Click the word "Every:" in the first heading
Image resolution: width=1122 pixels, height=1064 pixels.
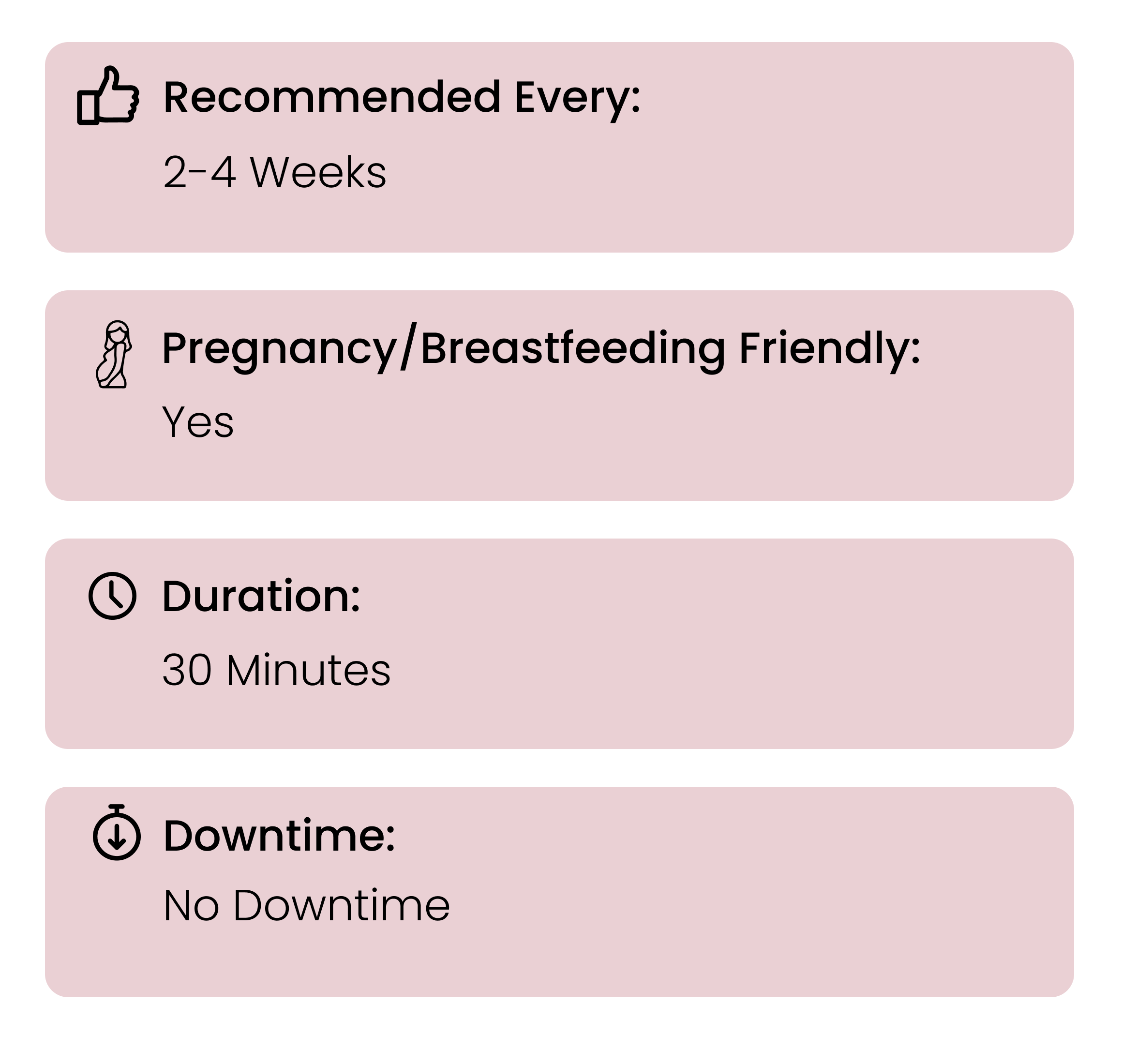(x=577, y=98)
